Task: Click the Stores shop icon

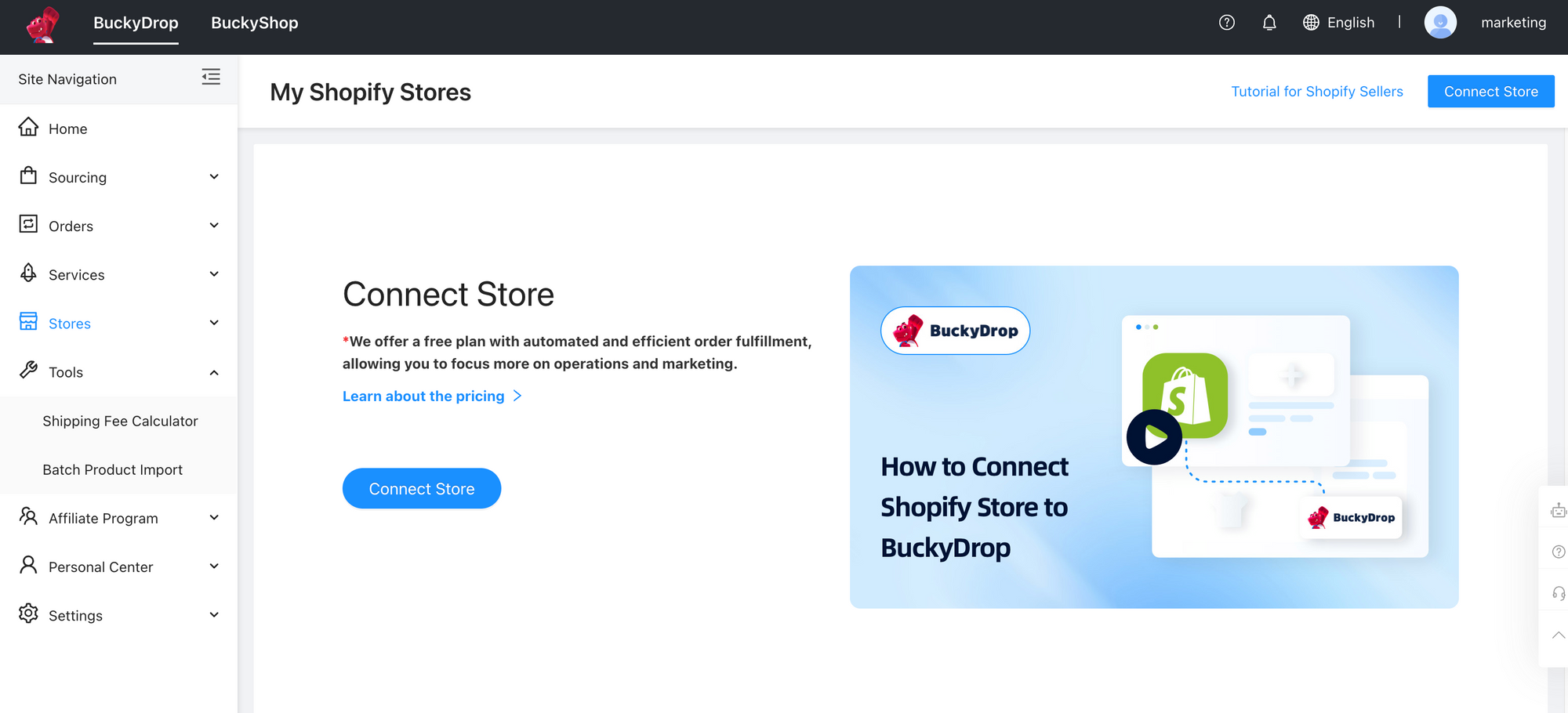Action: (29, 321)
